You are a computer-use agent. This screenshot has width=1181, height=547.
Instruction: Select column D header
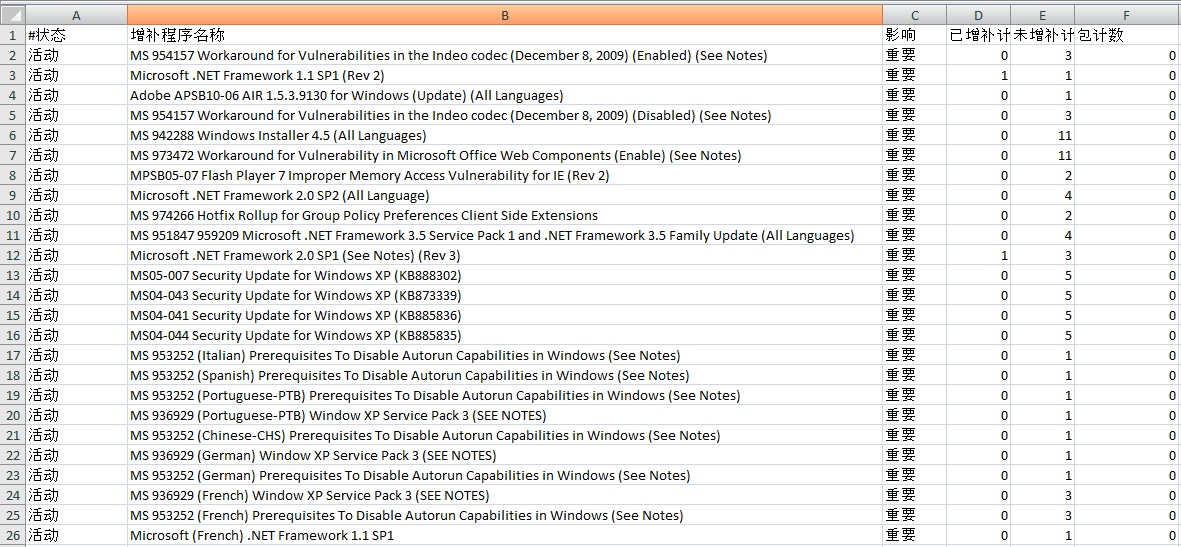tap(978, 15)
